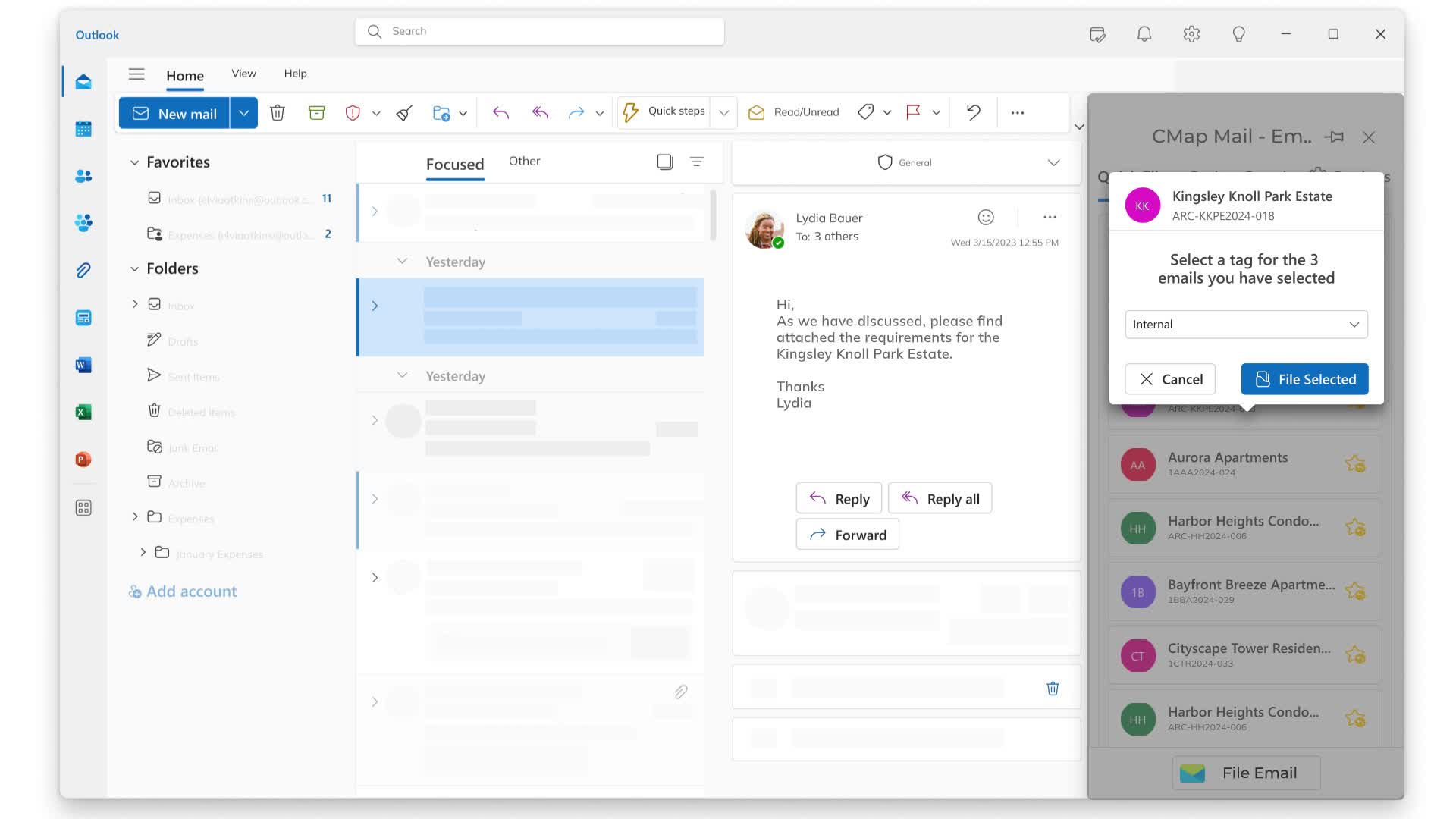Launch PowerPoint from the left rail
1456x819 pixels.
pos(83,459)
